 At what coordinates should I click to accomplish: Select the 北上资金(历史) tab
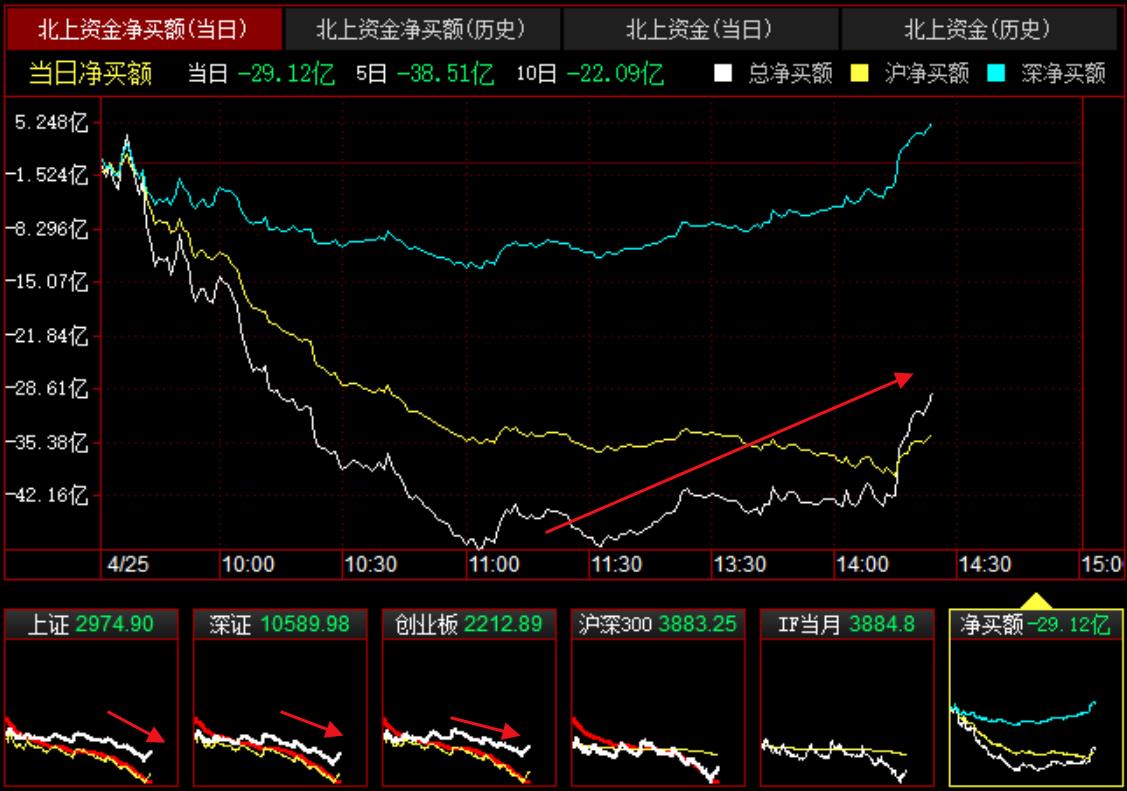pos(977,30)
